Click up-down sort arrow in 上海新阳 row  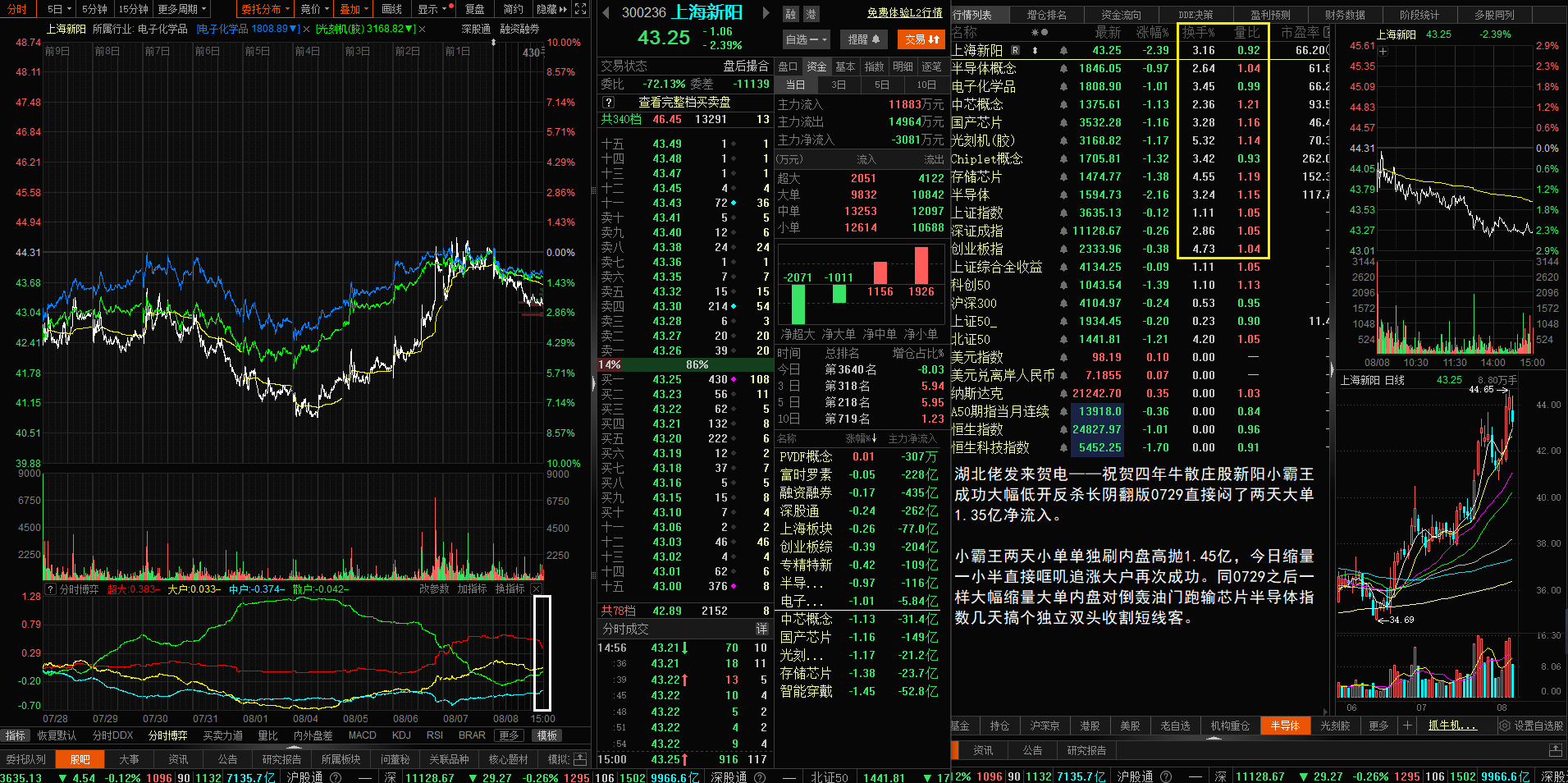point(1035,51)
